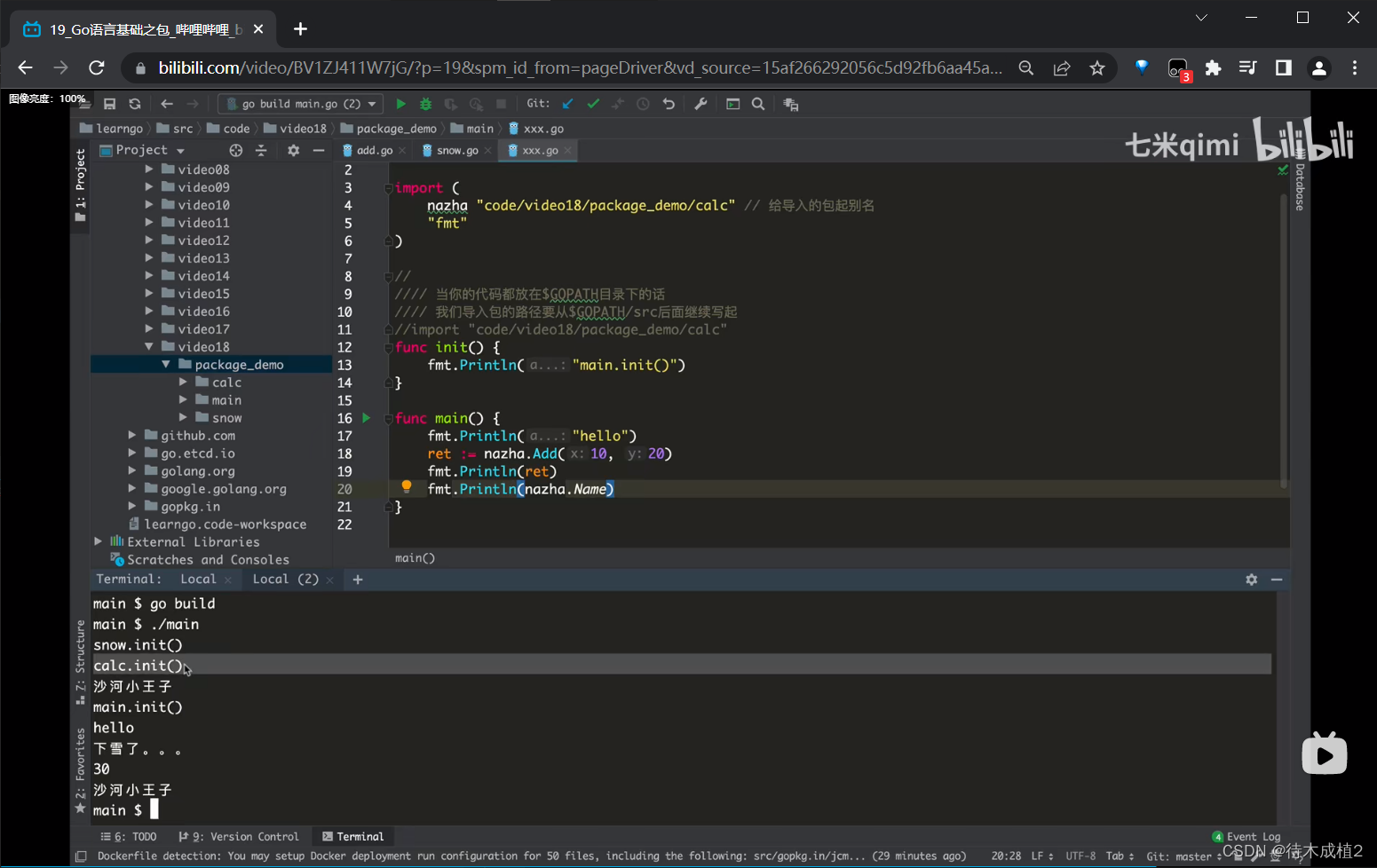The width and height of the screenshot is (1377, 868).
Task: Expand the github.com folder
Action: pos(132,436)
